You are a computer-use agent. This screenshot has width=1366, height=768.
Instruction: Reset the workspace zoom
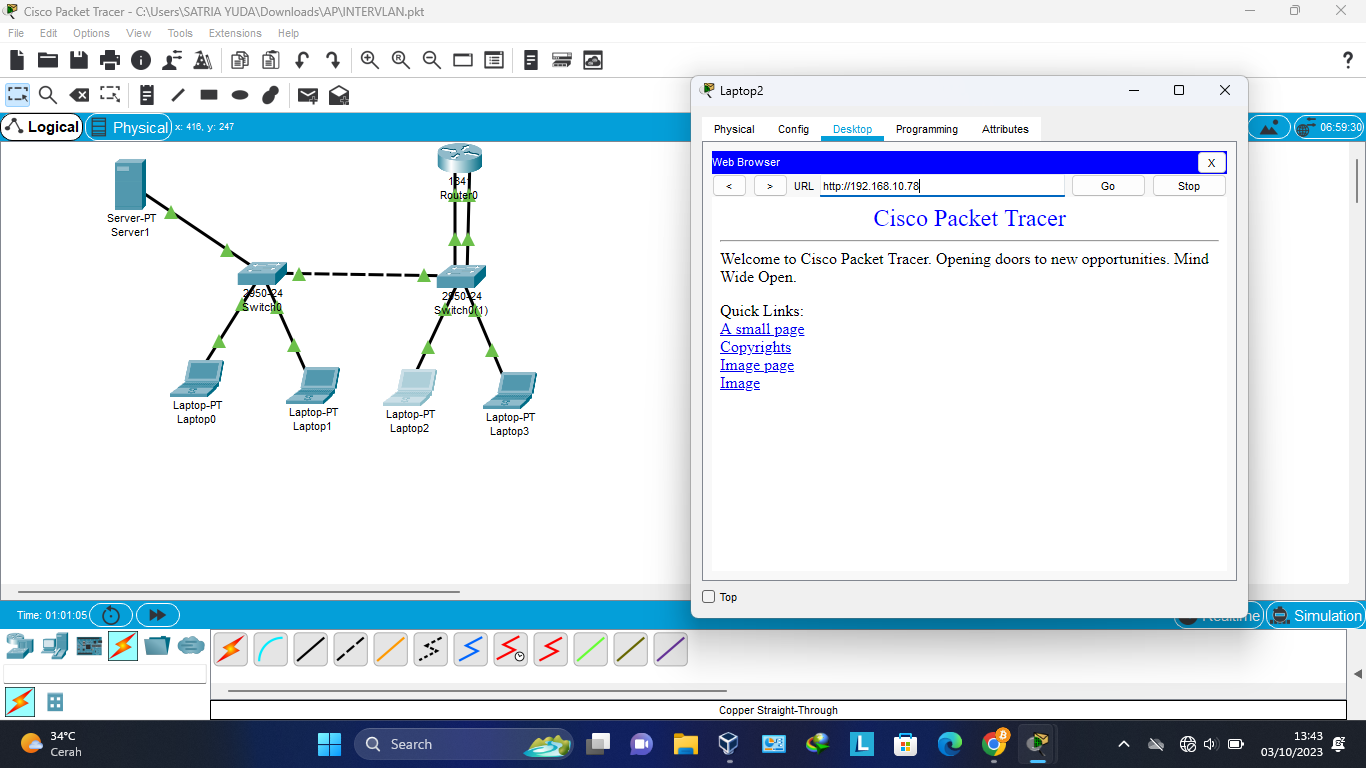click(x=401, y=60)
